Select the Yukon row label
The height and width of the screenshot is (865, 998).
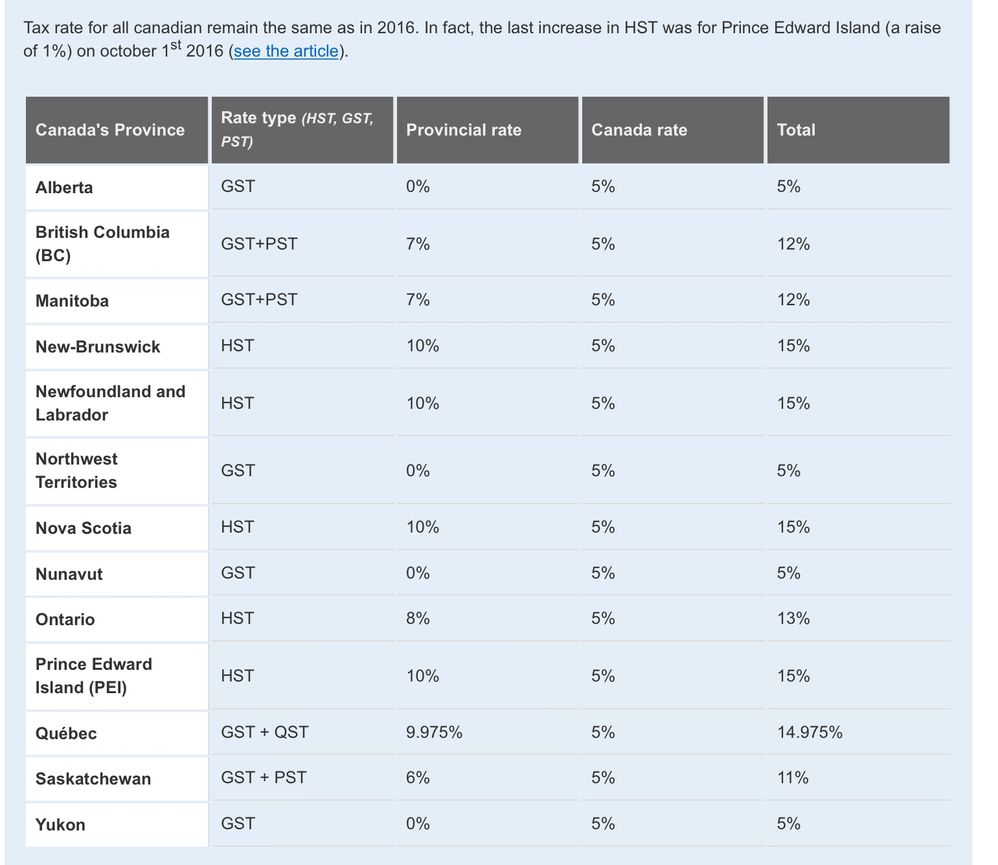pyautogui.click(x=60, y=825)
